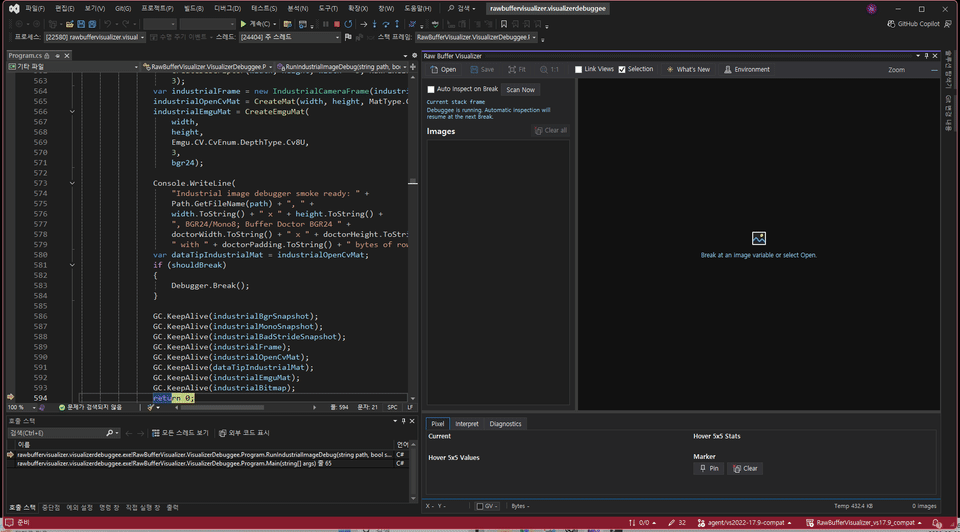This screenshot has width=960, height=532.
Task: Click the red Stop Debugging icon
Action: [x=337, y=24]
